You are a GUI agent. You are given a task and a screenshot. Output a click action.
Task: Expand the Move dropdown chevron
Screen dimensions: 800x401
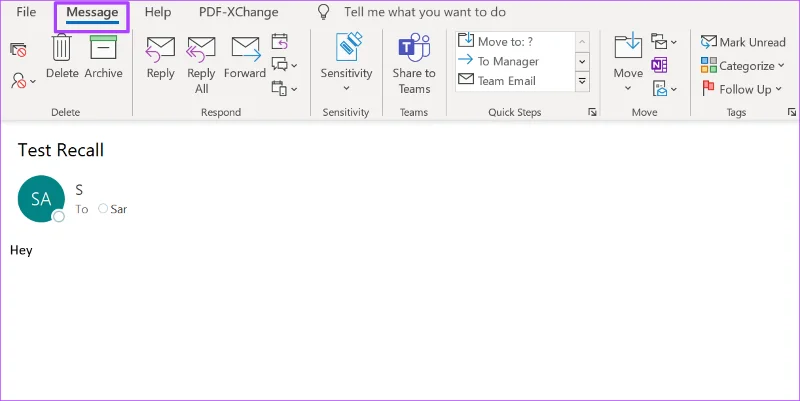(628, 88)
